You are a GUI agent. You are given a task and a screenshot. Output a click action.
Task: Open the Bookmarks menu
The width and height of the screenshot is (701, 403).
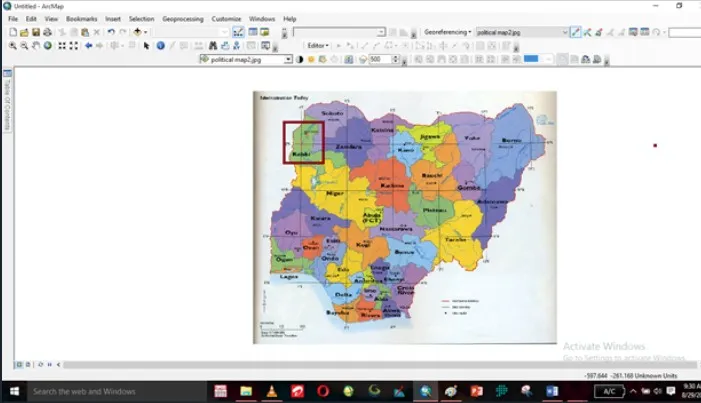(81, 19)
